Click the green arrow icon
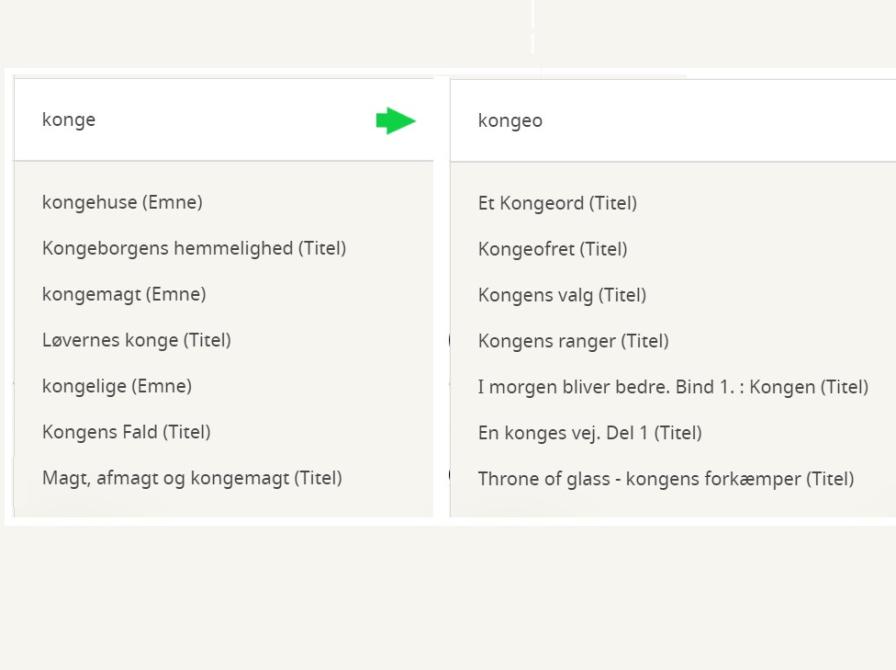 click(x=396, y=121)
